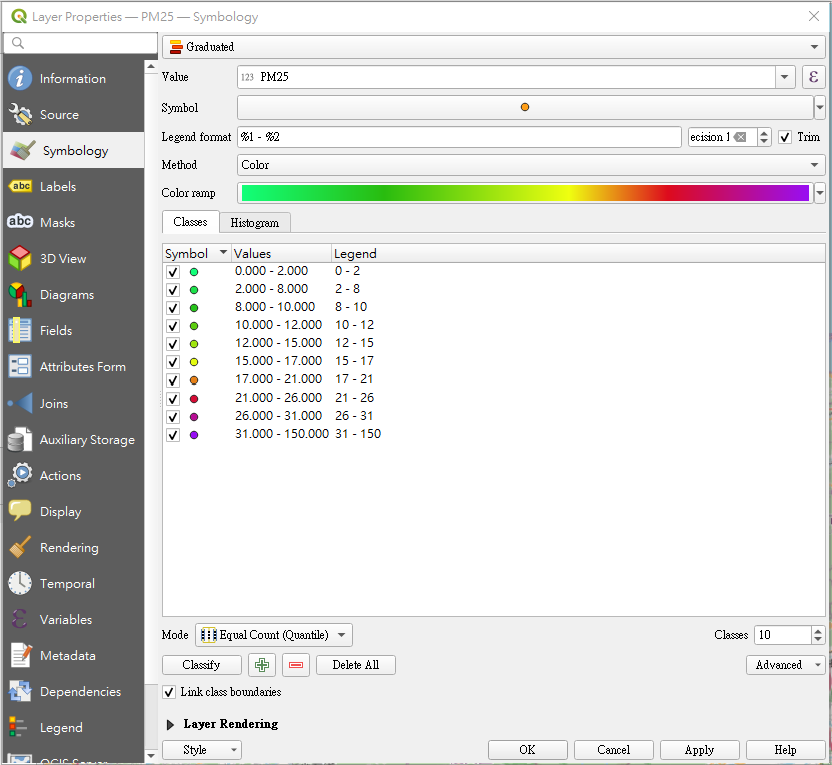The width and height of the screenshot is (832, 765).
Task: Open the Method Color dropdown
Action: point(531,165)
